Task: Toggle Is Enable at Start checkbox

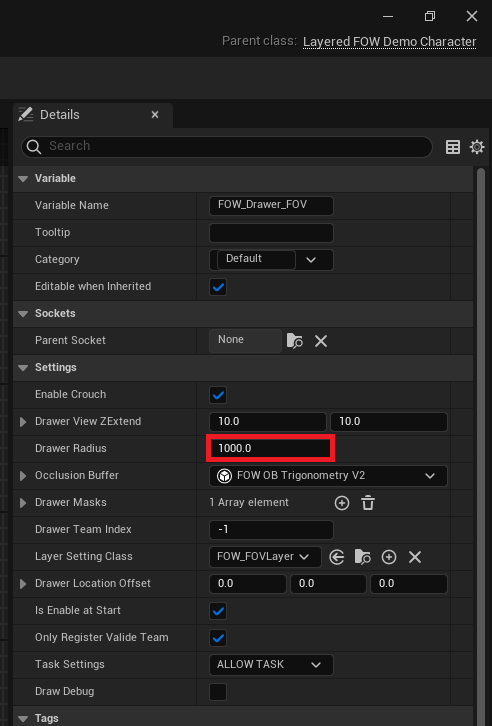Action: coord(218,611)
